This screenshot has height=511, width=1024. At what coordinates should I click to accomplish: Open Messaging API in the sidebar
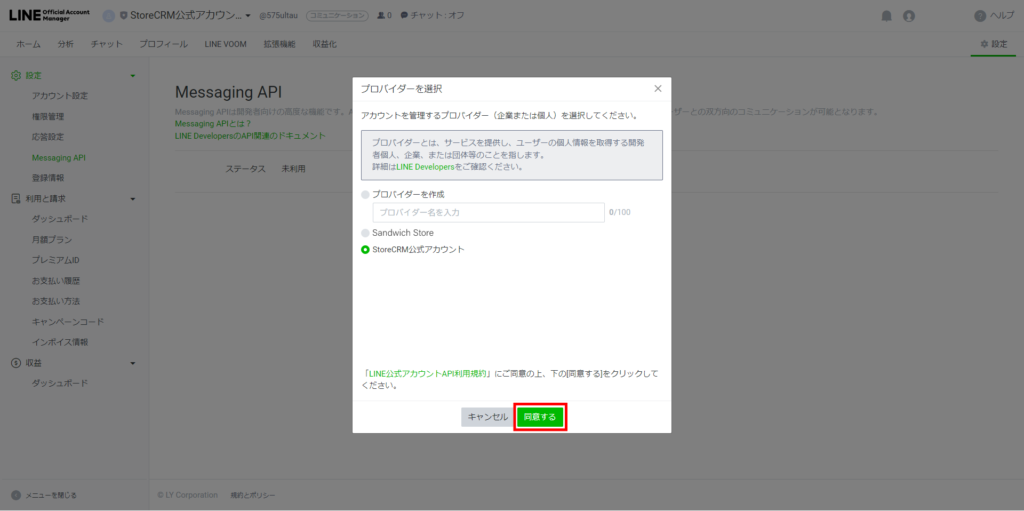(59, 157)
